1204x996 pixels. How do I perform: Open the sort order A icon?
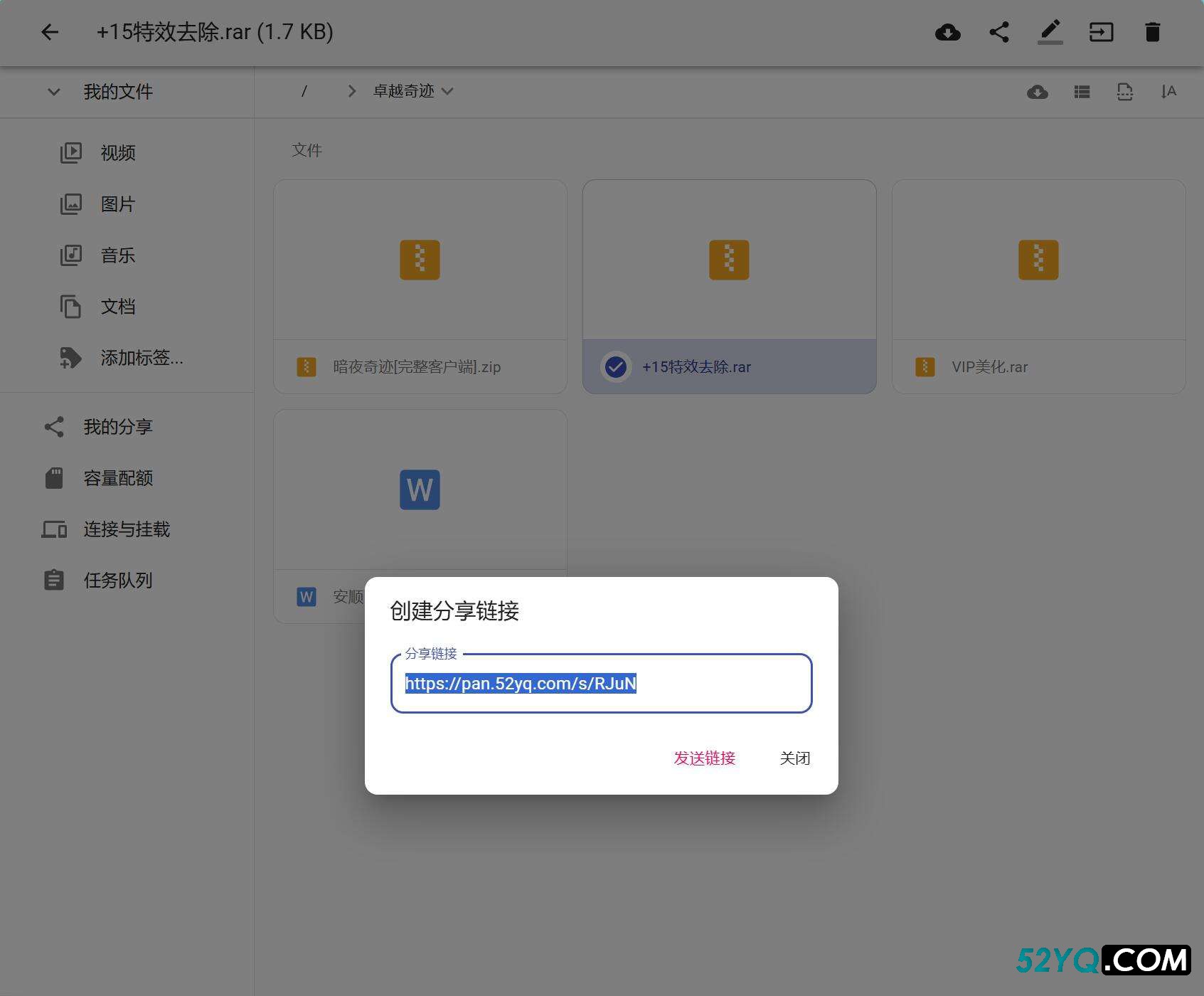click(x=1168, y=92)
